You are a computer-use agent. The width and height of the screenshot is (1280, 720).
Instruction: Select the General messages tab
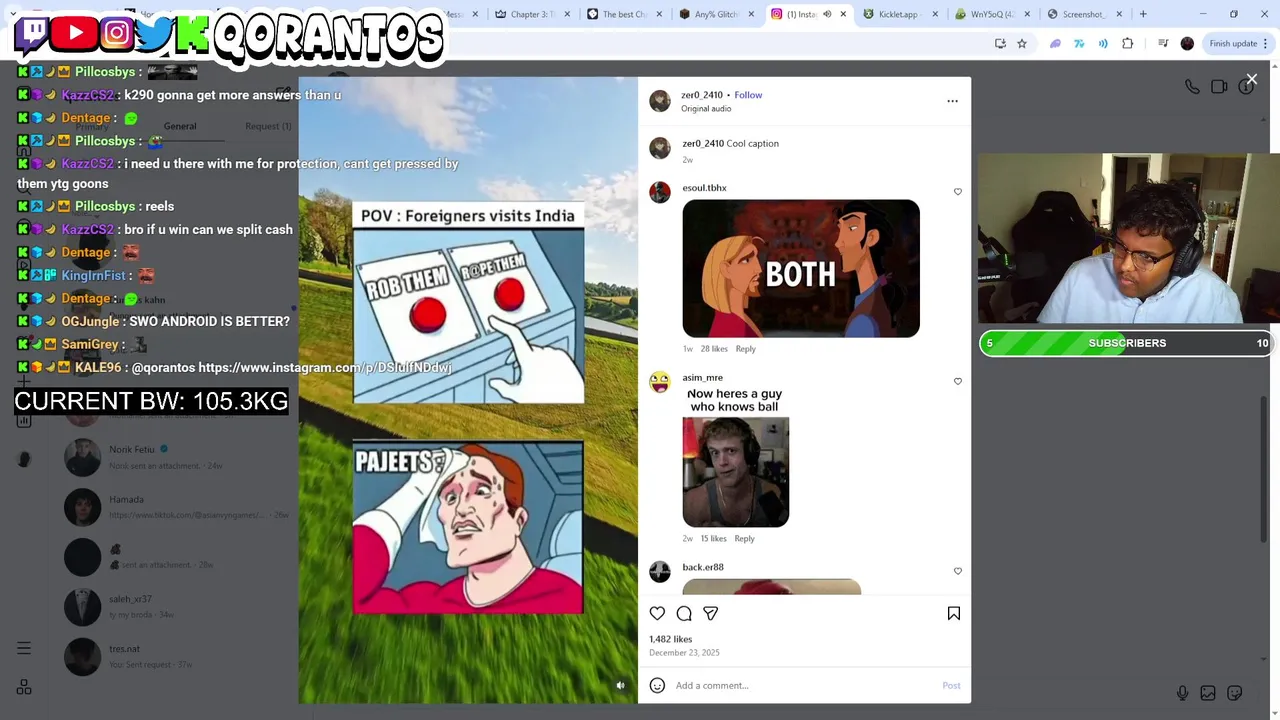[x=180, y=126]
